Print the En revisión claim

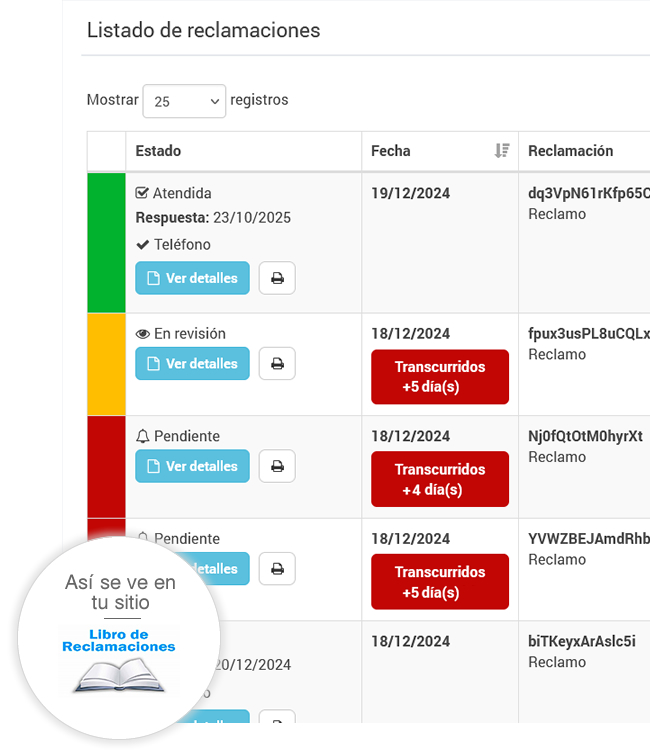point(277,364)
